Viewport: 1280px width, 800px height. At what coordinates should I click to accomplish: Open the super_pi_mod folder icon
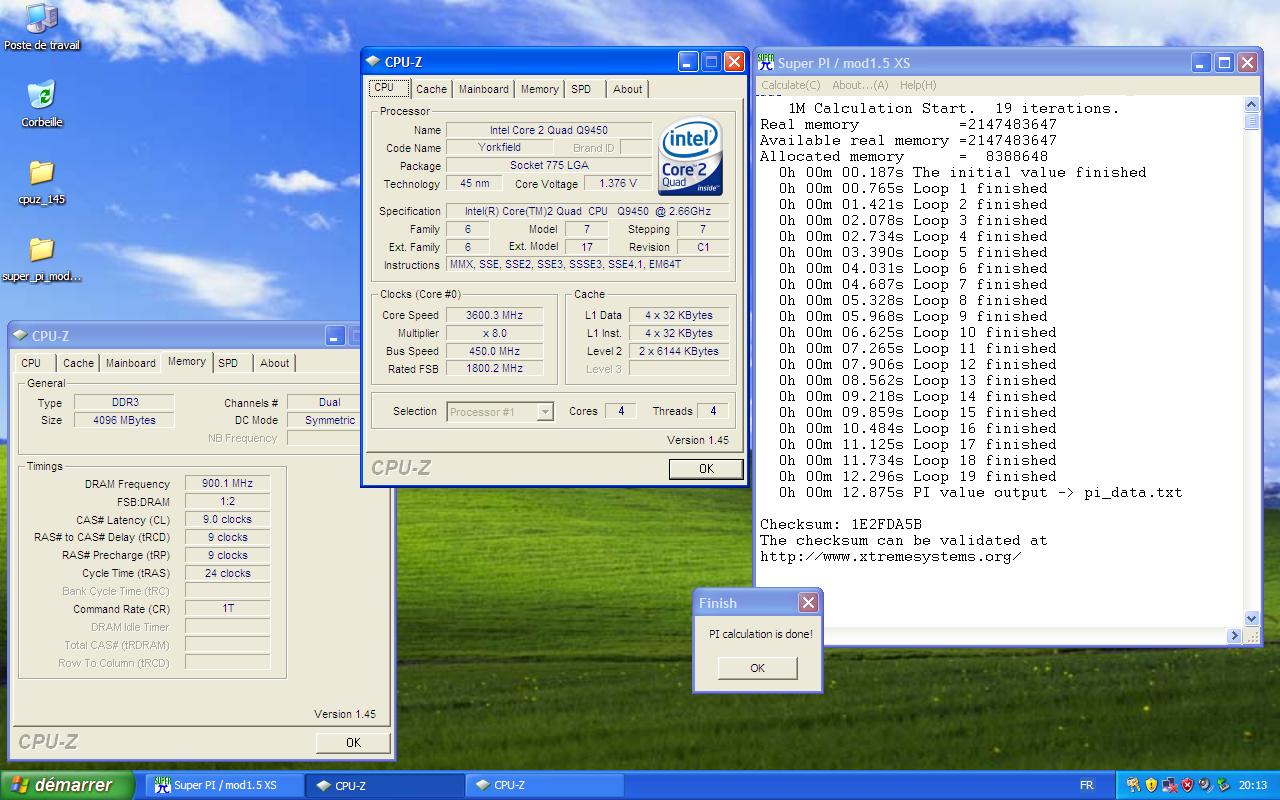tap(41, 250)
